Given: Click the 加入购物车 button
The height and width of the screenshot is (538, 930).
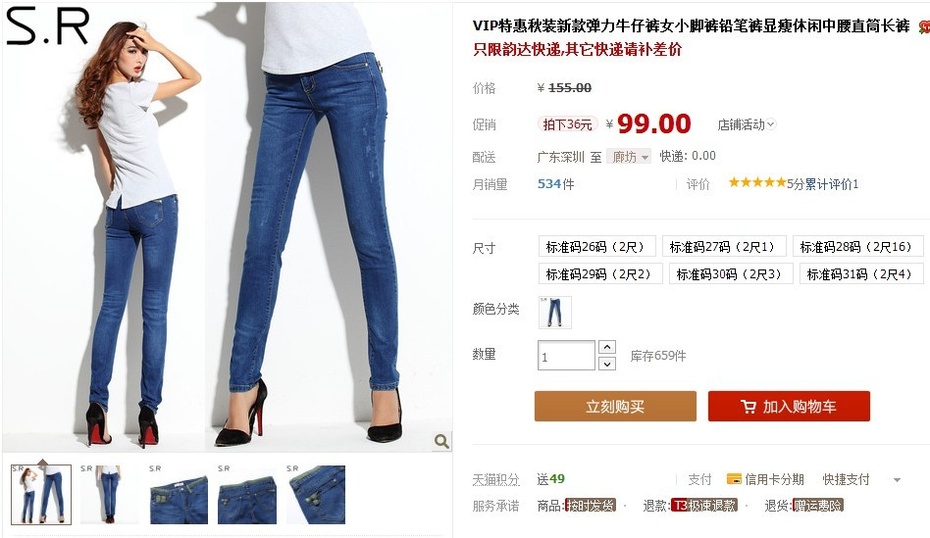Looking at the screenshot, I should (x=789, y=406).
